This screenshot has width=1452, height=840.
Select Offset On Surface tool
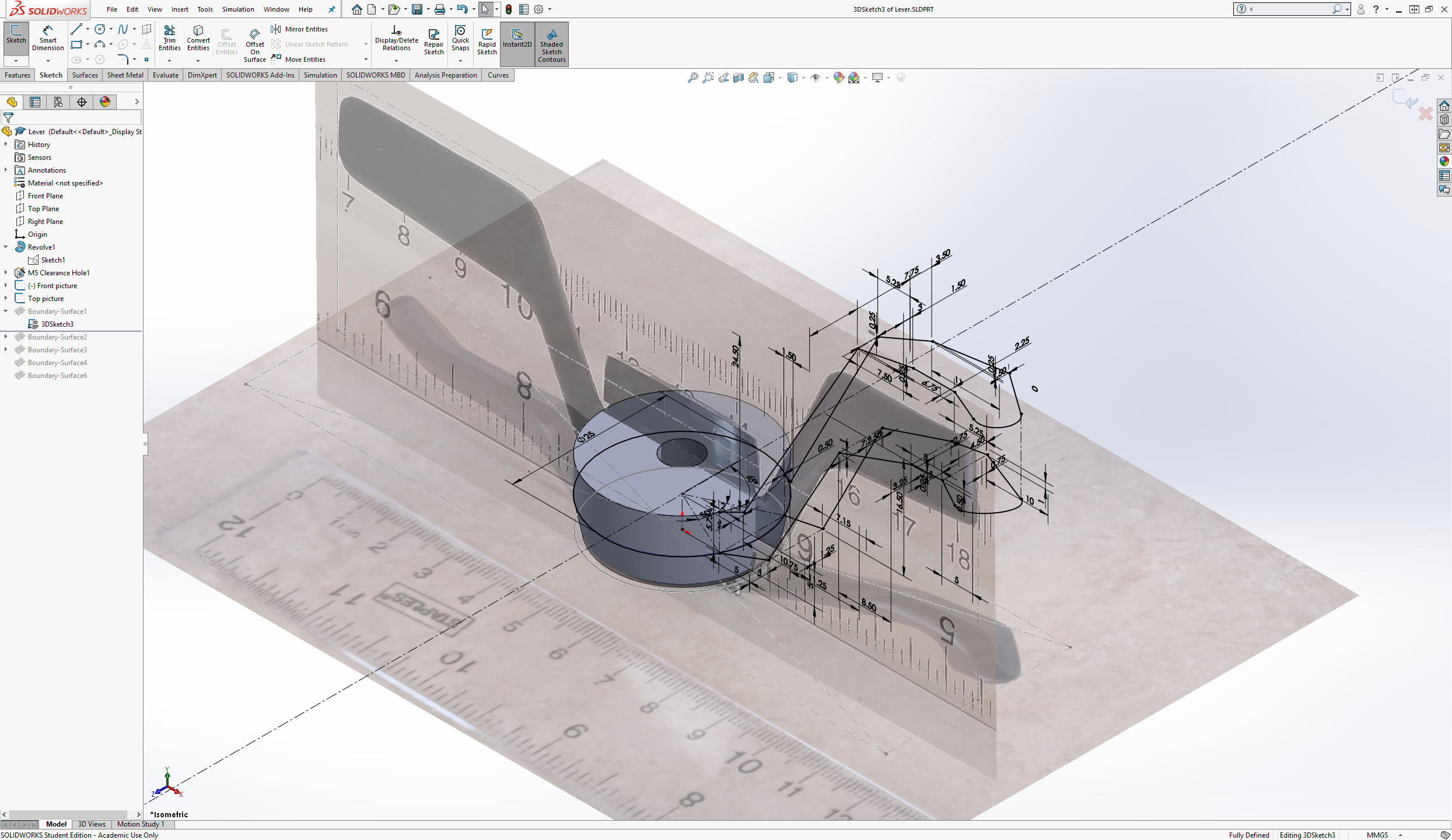pyautogui.click(x=254, y=45)
